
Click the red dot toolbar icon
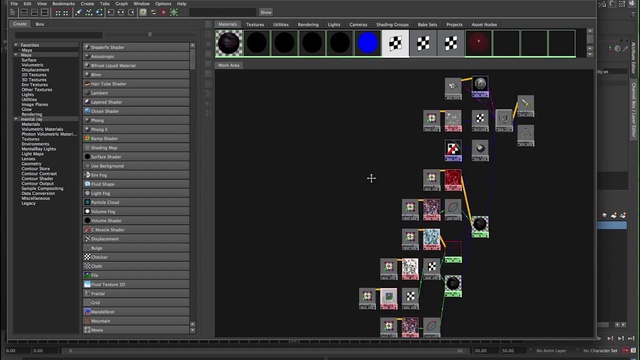(x=164, y=12)
